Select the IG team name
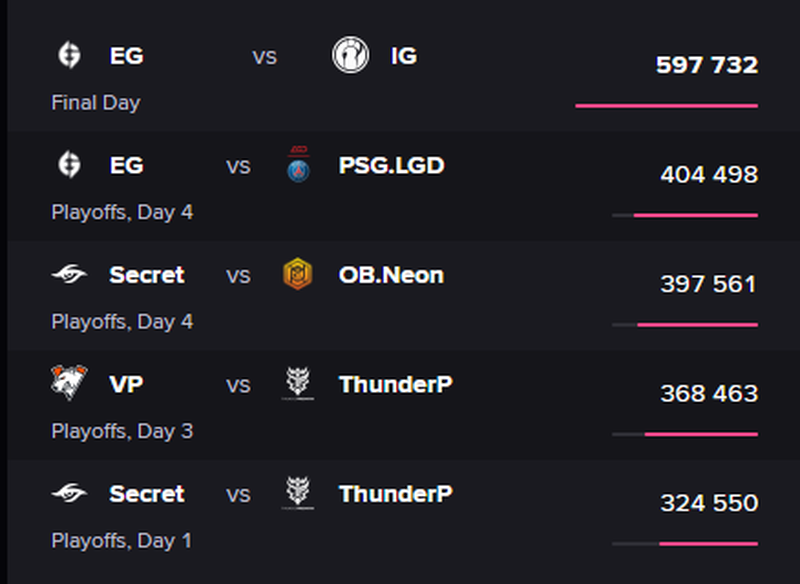This screenshot has height=584, width=800. click(404, 56)
